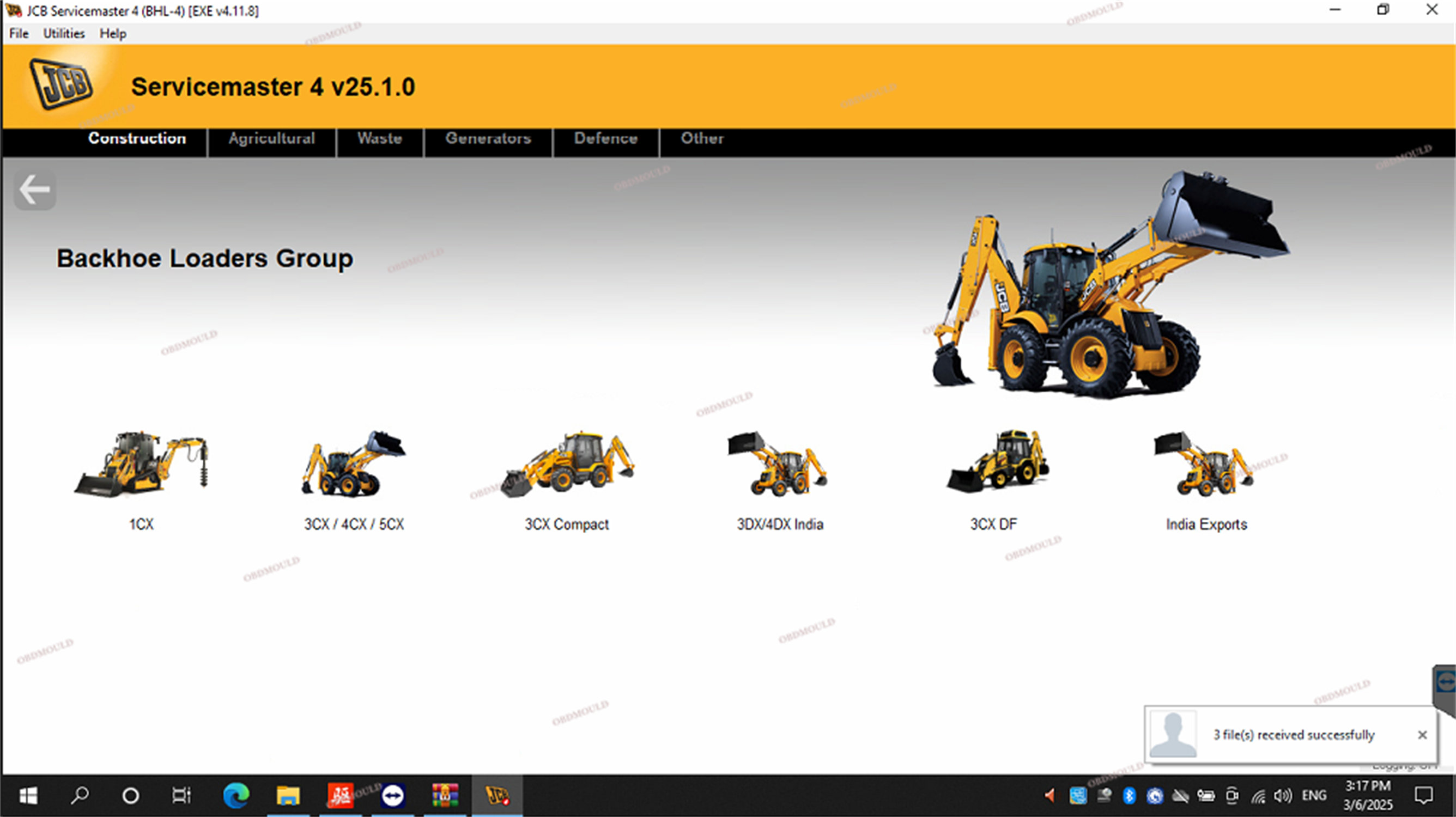Image resolution: width=1456 pixels, height=817 pixels.
Task: Dismiss the files received notification
Action: [x=1422, y=735]
